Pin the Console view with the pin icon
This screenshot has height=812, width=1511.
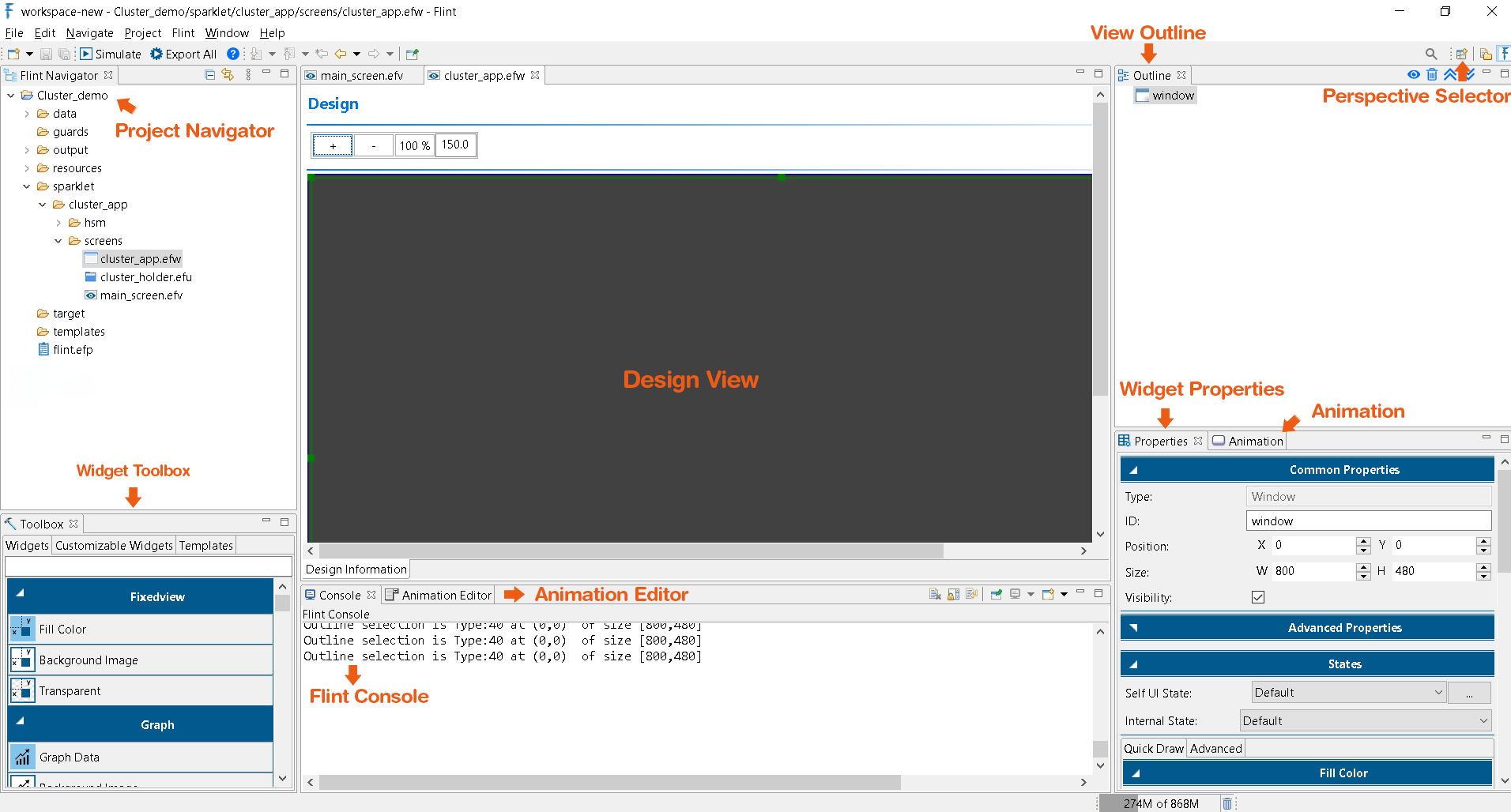tap(997, 594)
